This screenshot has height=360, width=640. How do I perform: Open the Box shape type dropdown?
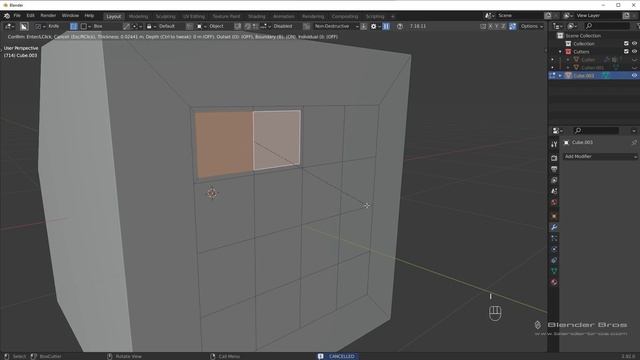[92, 26]
